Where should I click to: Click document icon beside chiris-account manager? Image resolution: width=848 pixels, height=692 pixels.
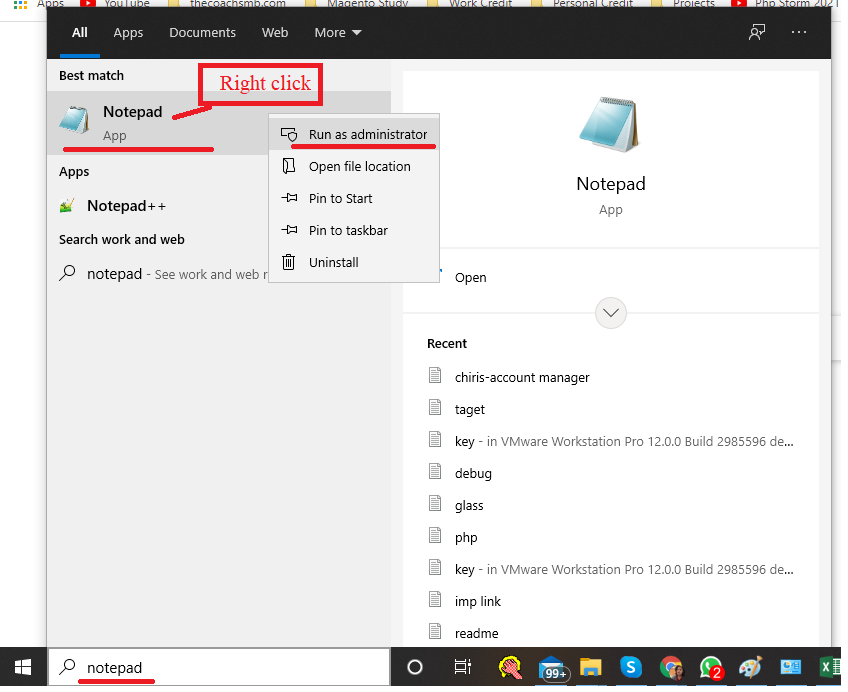tap(435, 375)
